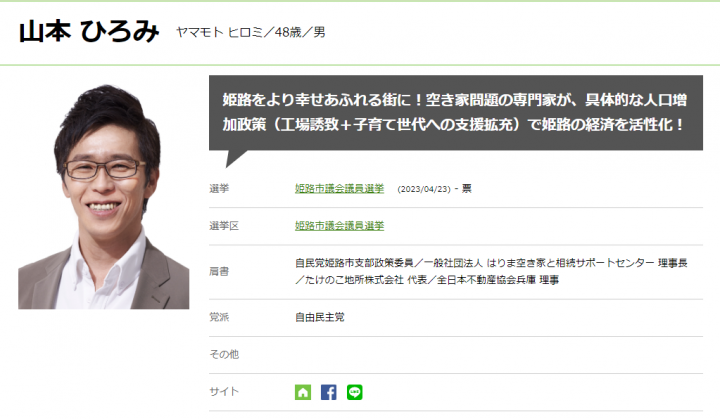Click the 自由民主党 party name

coord(320,317)
